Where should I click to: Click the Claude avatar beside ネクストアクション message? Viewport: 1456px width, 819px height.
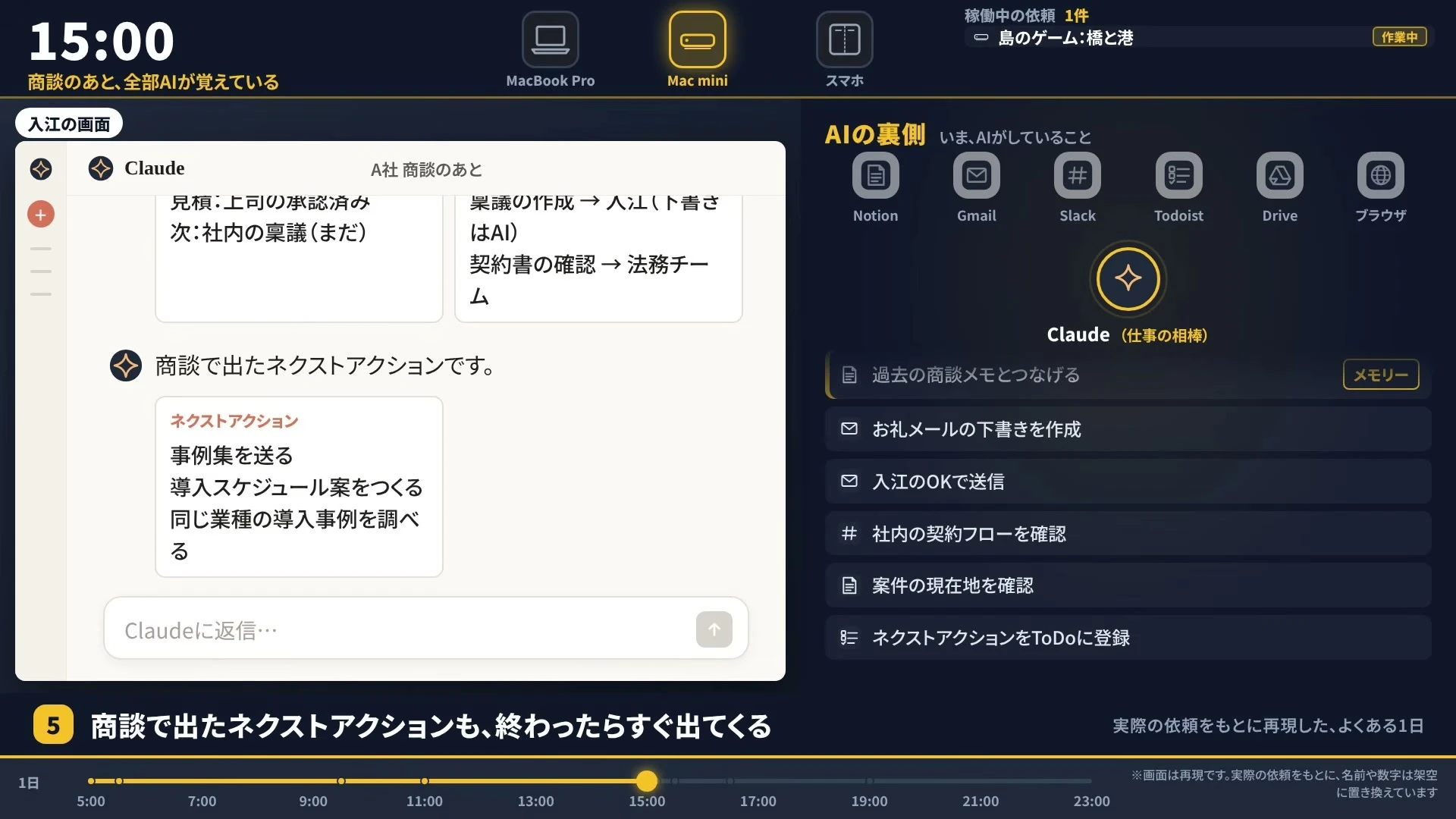[126, 366]
